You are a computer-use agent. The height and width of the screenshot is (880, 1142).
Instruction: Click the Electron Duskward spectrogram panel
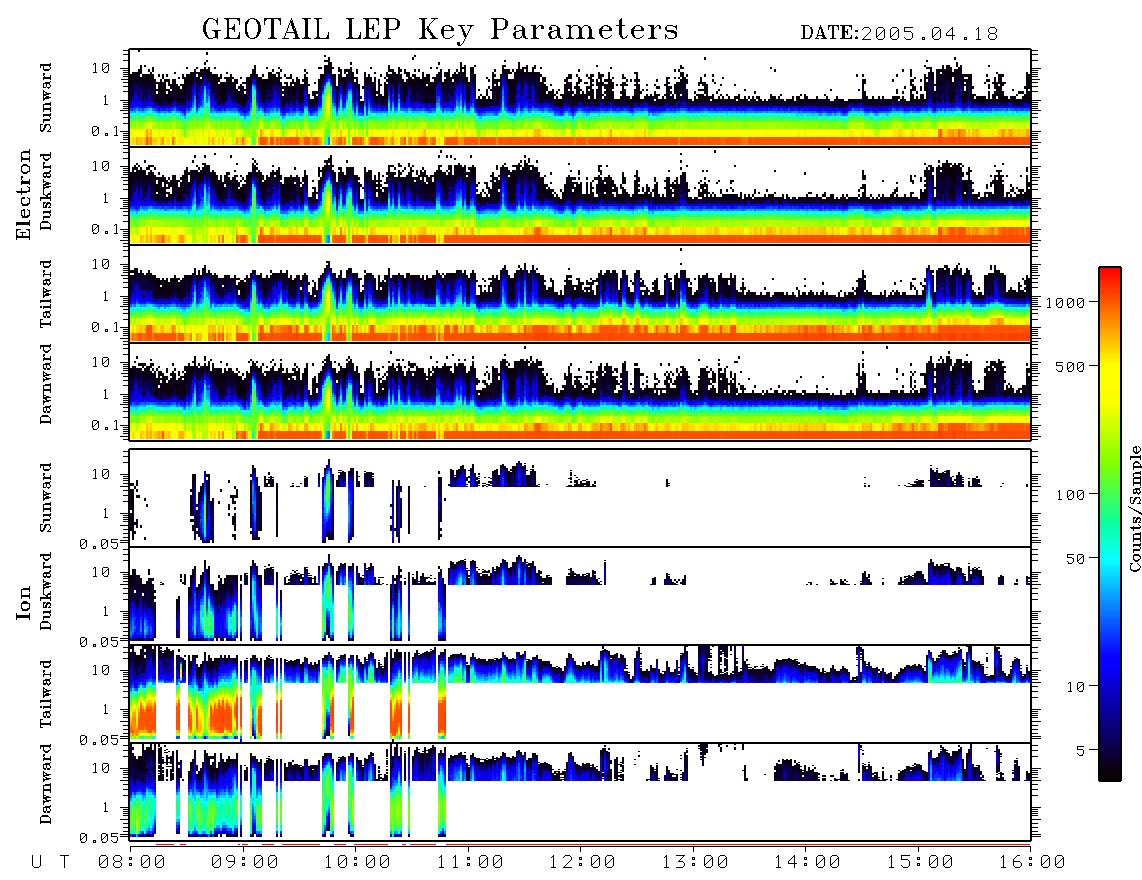pyautogui.click(x=580, y=195)
